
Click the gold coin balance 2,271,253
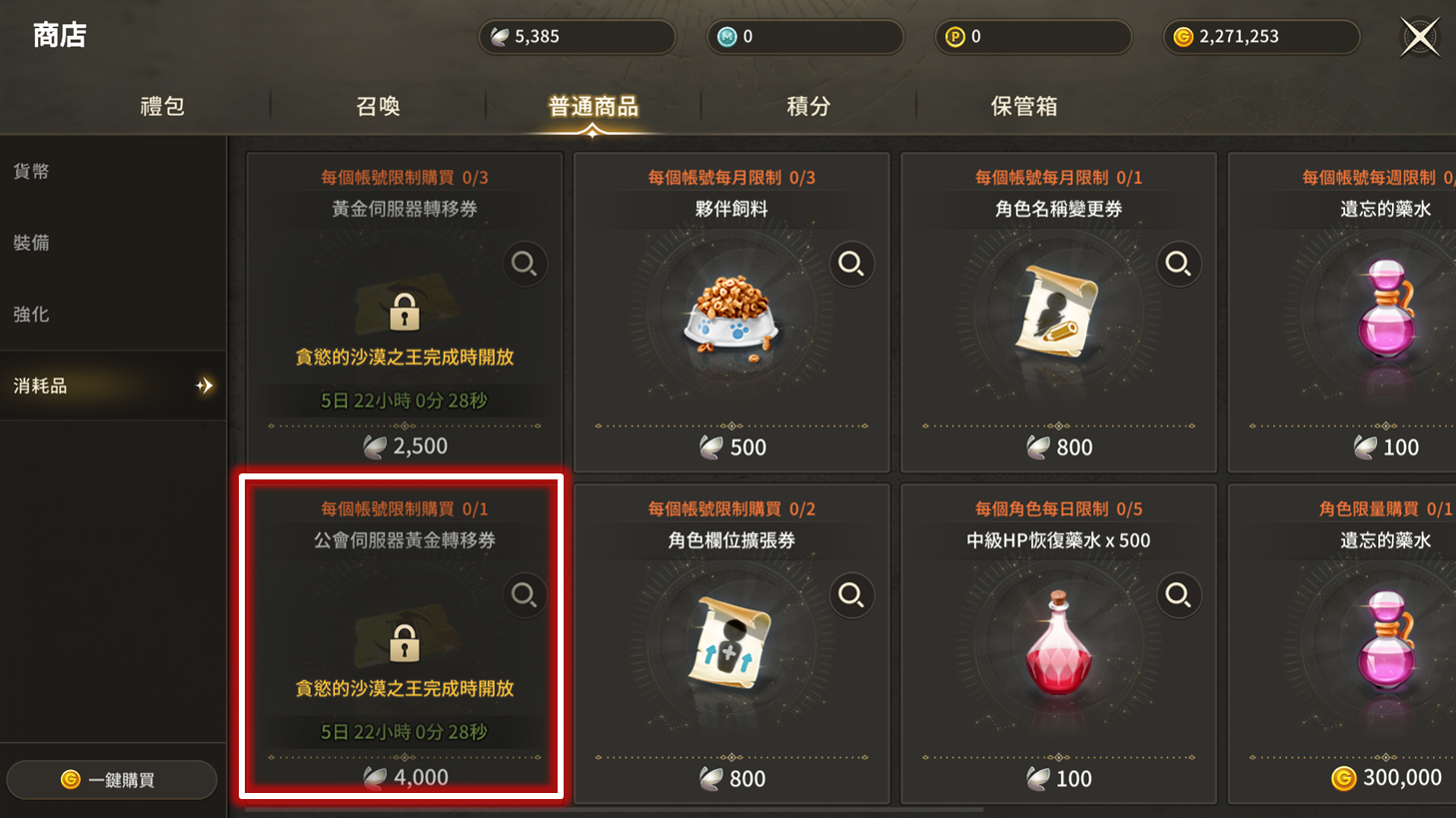(x=1261, y=37)
